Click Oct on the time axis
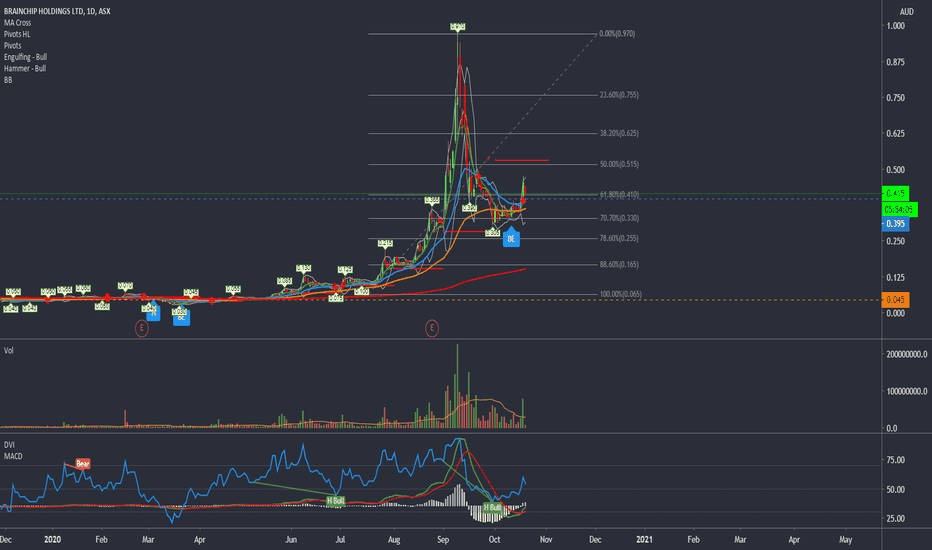This screenshot has height=550, width=932. (494, 540)
